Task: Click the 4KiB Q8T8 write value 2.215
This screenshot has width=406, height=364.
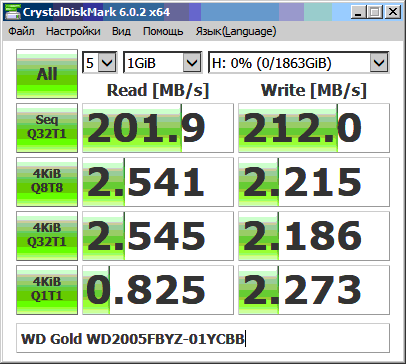Action: point(314,182)
